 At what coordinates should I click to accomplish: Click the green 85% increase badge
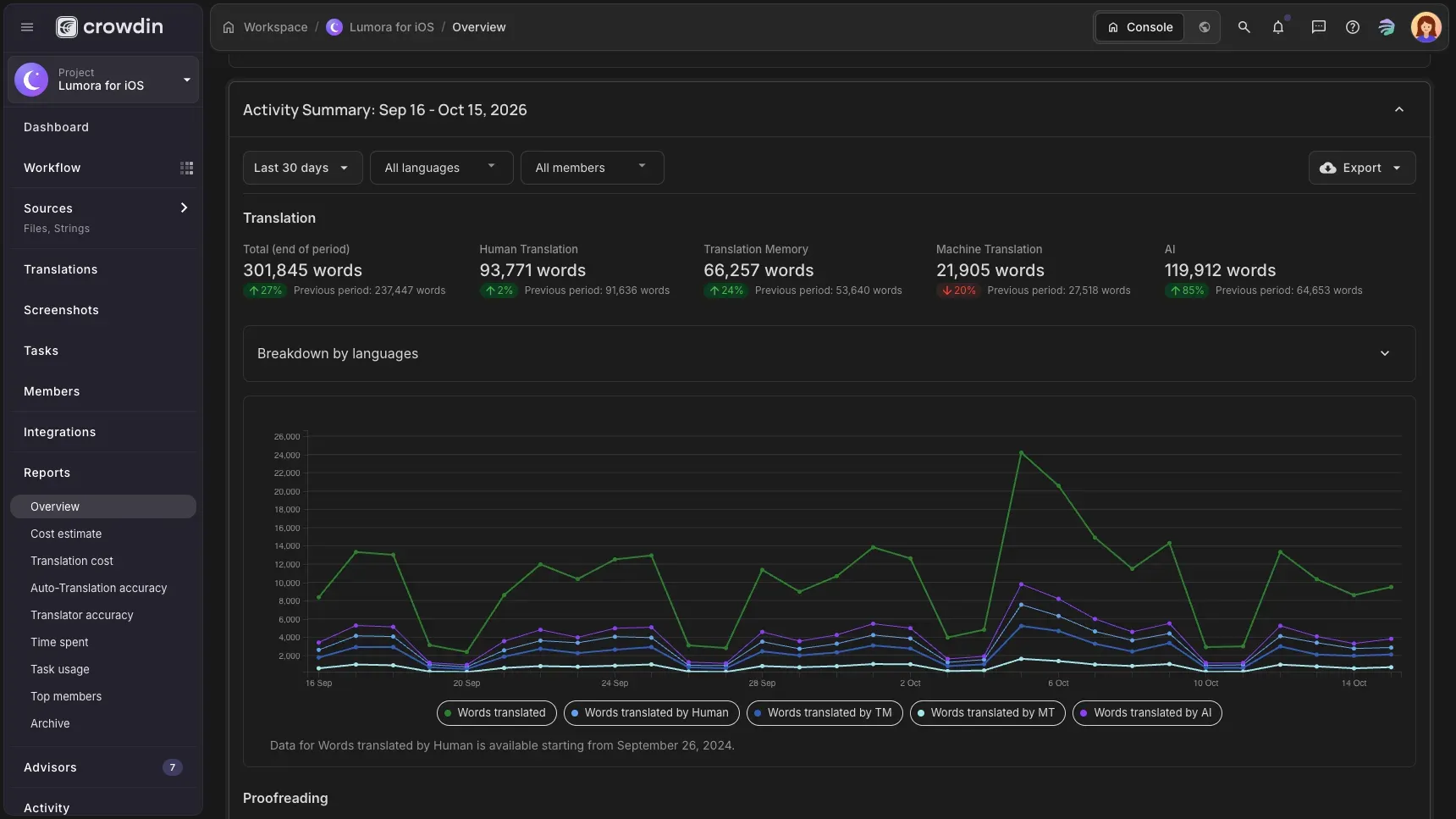coord(1187,291)
